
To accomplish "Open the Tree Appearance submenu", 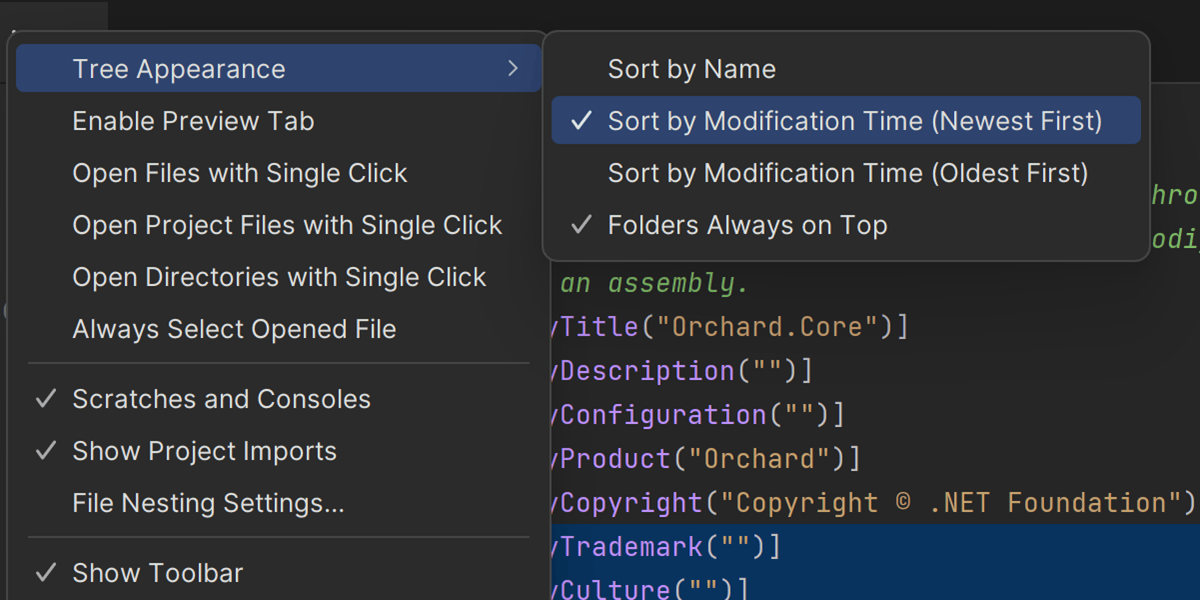I will [179, 69].
